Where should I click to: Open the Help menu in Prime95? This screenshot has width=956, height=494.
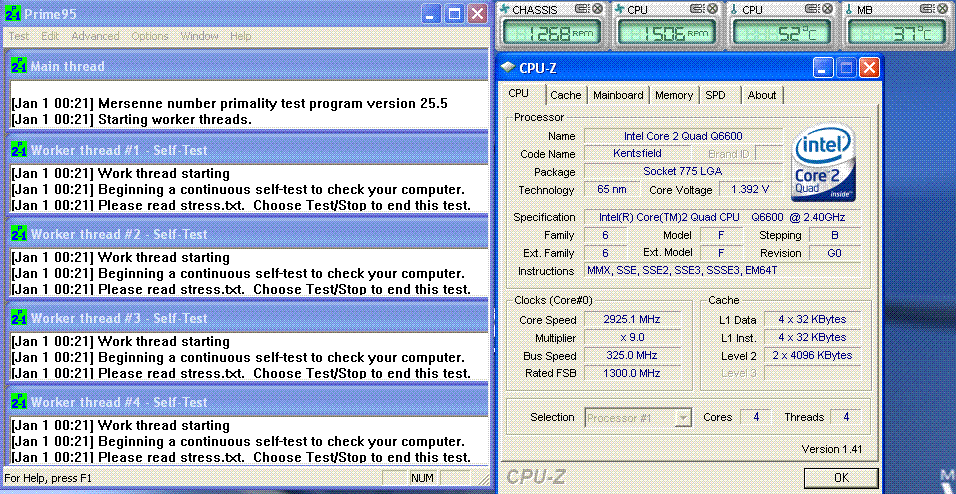[x=240, y=36]
